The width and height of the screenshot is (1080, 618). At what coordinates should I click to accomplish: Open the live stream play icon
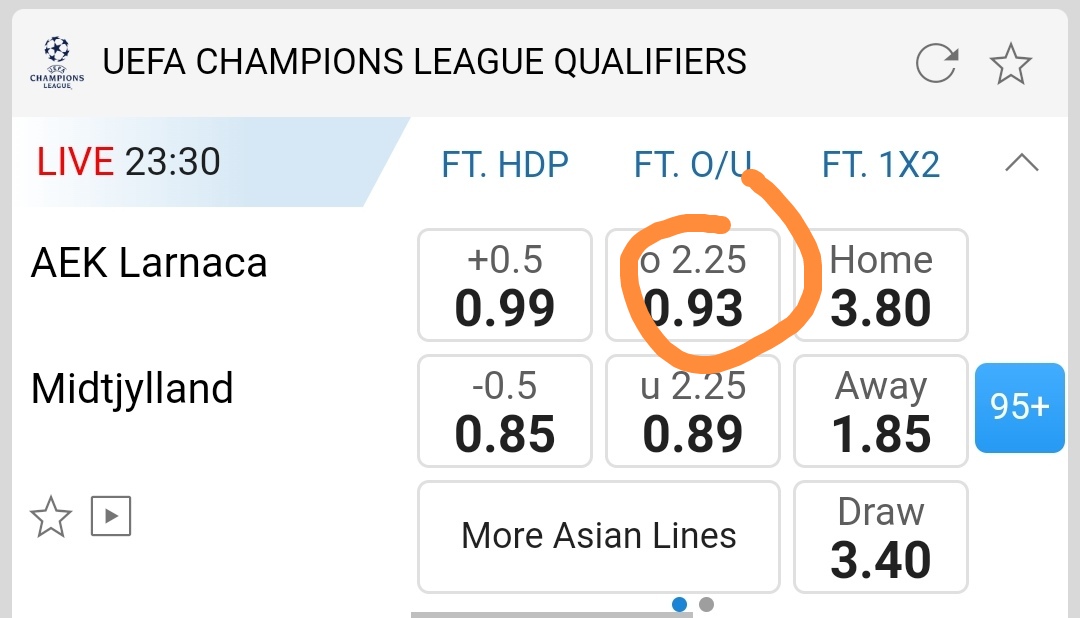click(111, 516)
